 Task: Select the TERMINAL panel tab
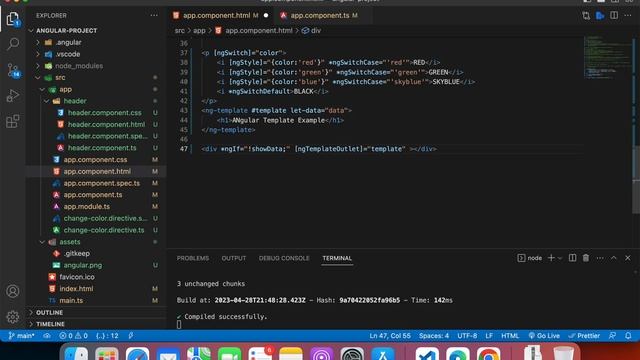[x=337, y=258]
